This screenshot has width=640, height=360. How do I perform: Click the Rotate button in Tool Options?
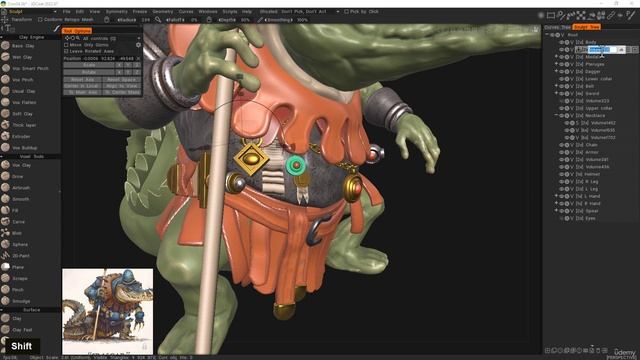click(89, 72)
